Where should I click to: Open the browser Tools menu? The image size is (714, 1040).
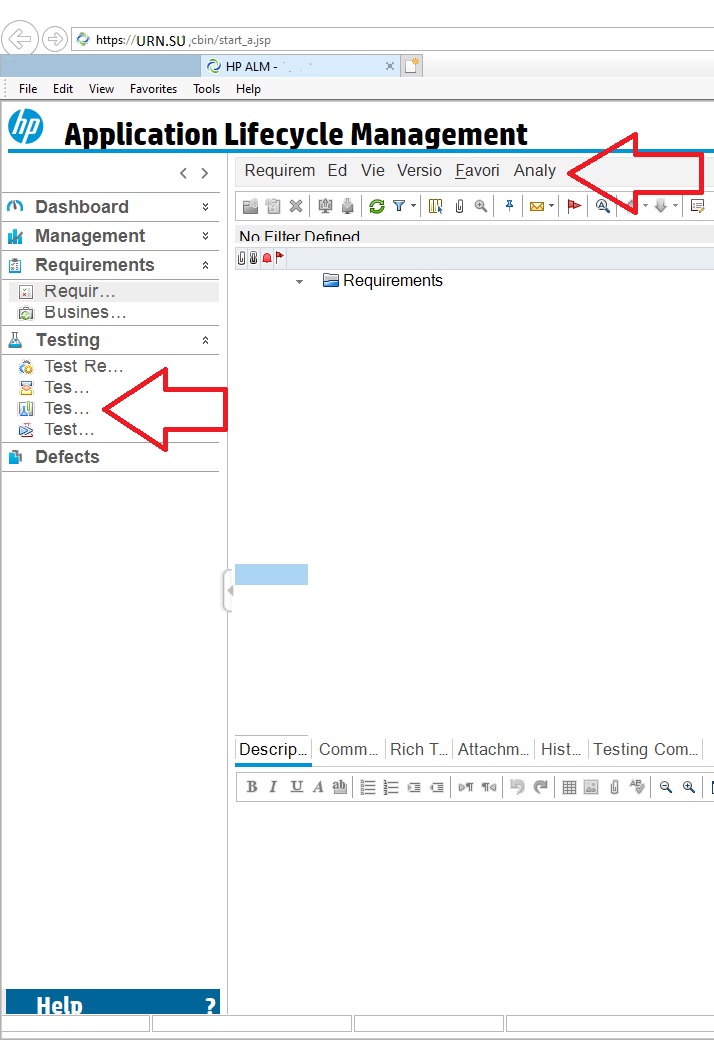(x=206, y=89)
